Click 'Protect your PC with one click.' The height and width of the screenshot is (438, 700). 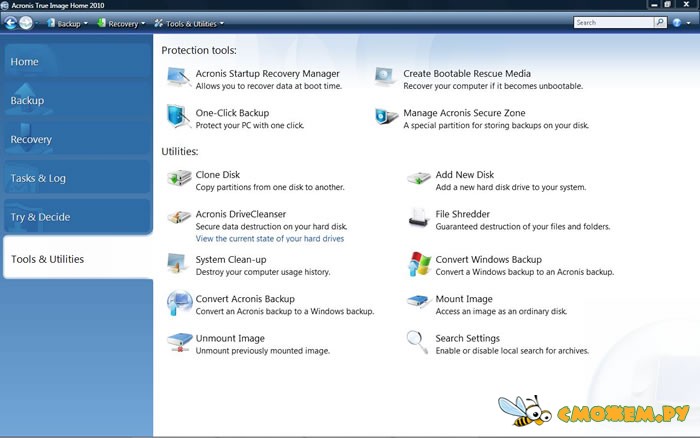pos(250,125)
